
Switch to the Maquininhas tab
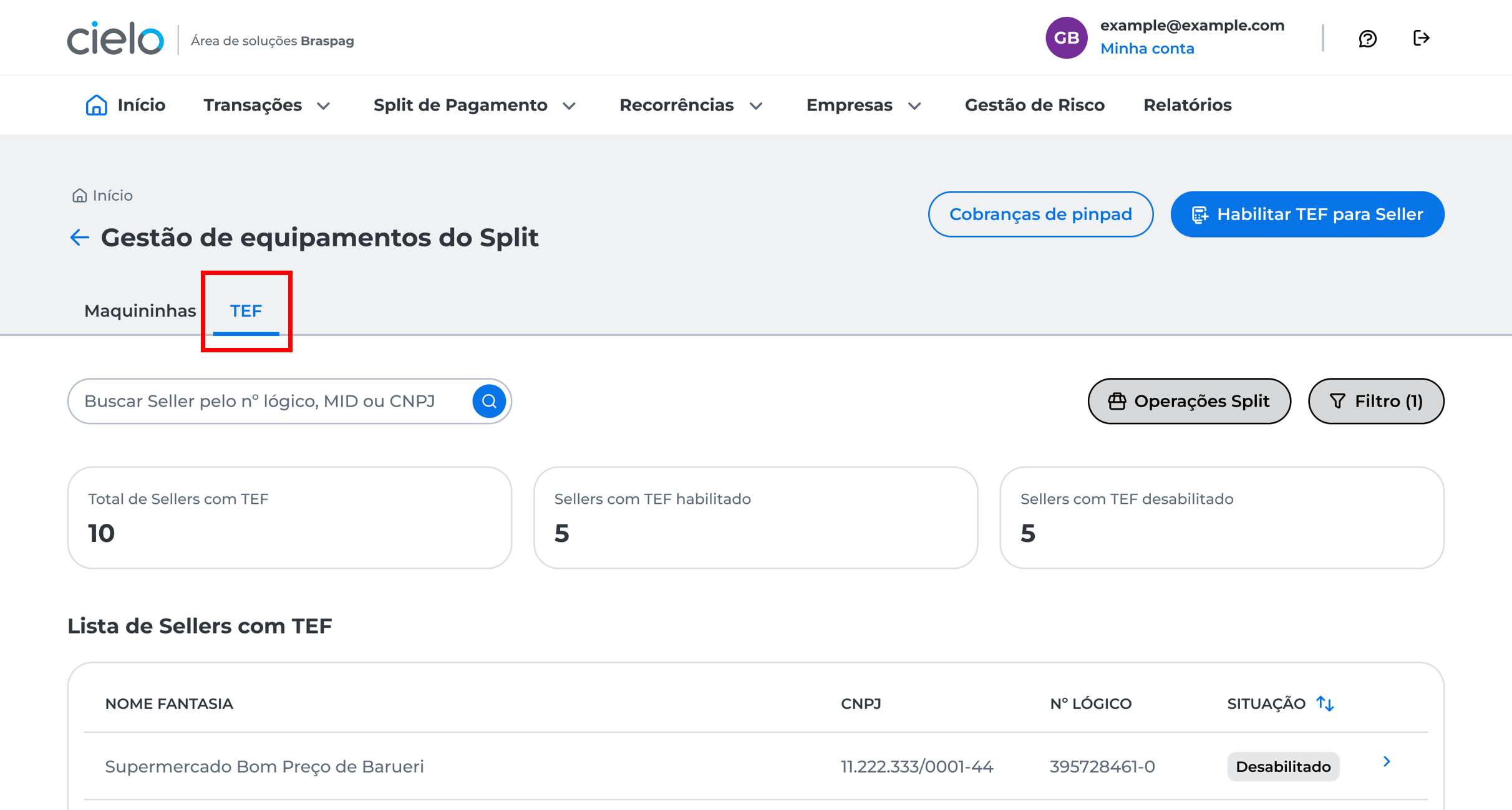click(140, 311)
